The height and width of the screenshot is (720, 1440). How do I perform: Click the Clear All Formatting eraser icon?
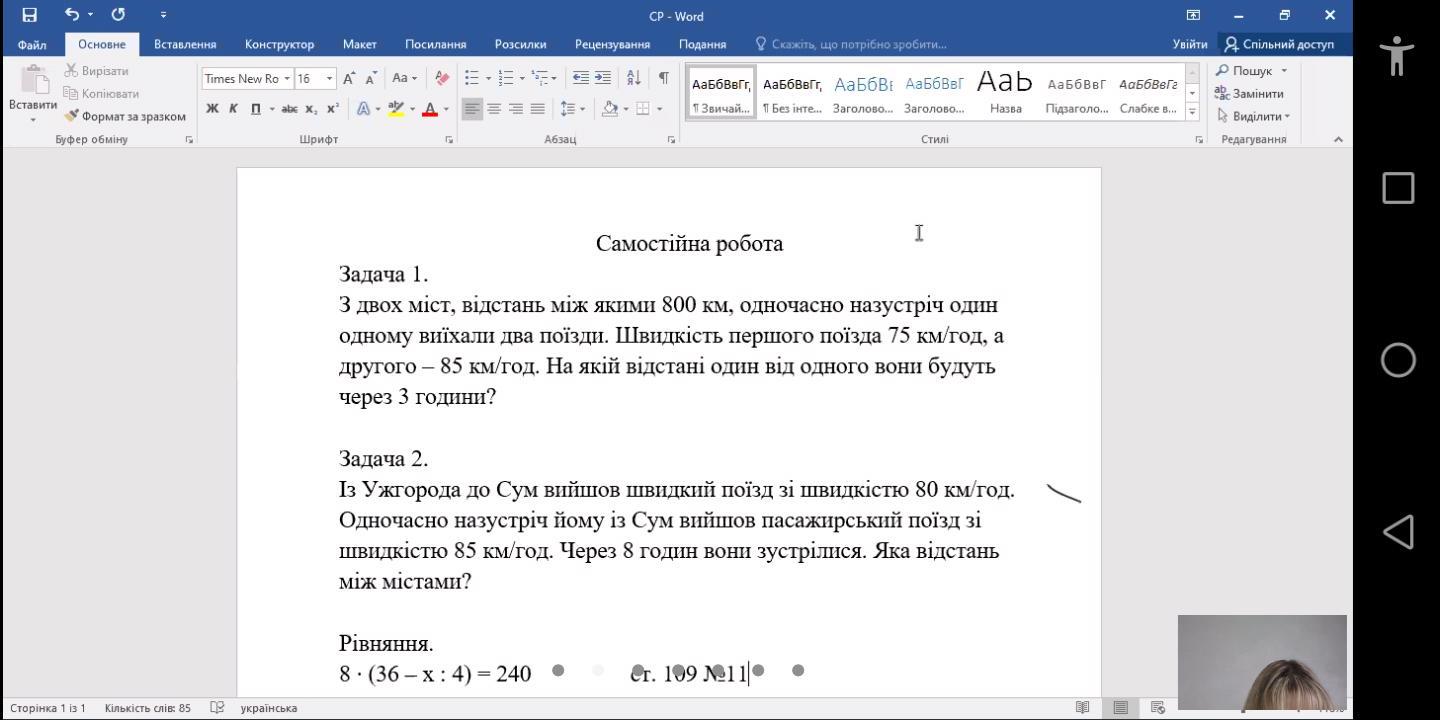click(x=442, y=78)
